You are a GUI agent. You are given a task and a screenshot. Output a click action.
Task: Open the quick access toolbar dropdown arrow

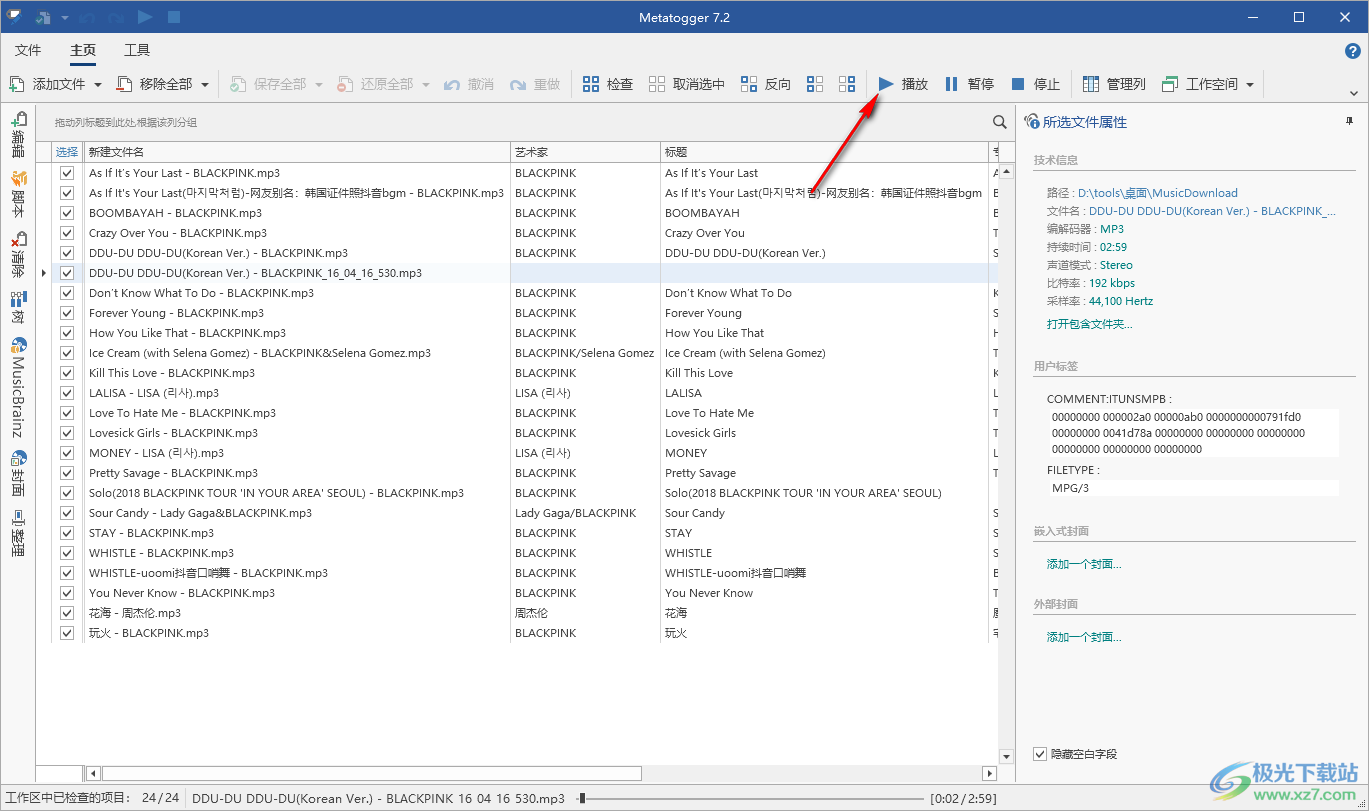point(65,17)
